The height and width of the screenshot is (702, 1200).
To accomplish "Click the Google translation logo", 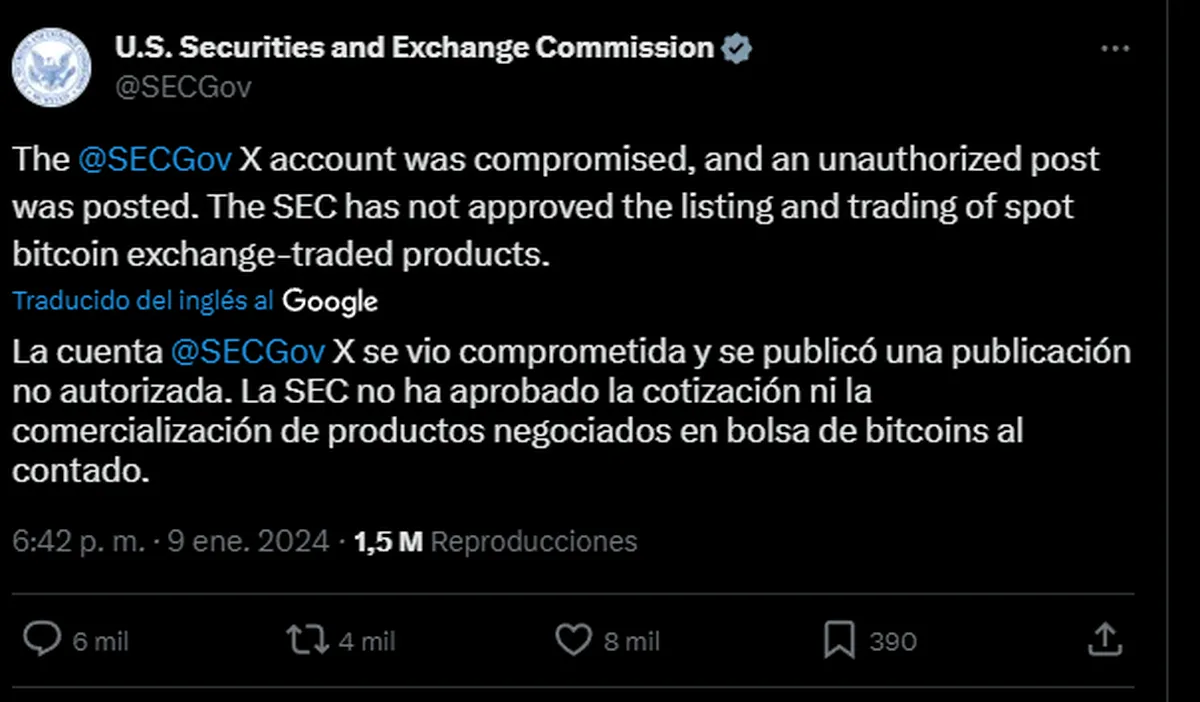I will tap(330, 300).
